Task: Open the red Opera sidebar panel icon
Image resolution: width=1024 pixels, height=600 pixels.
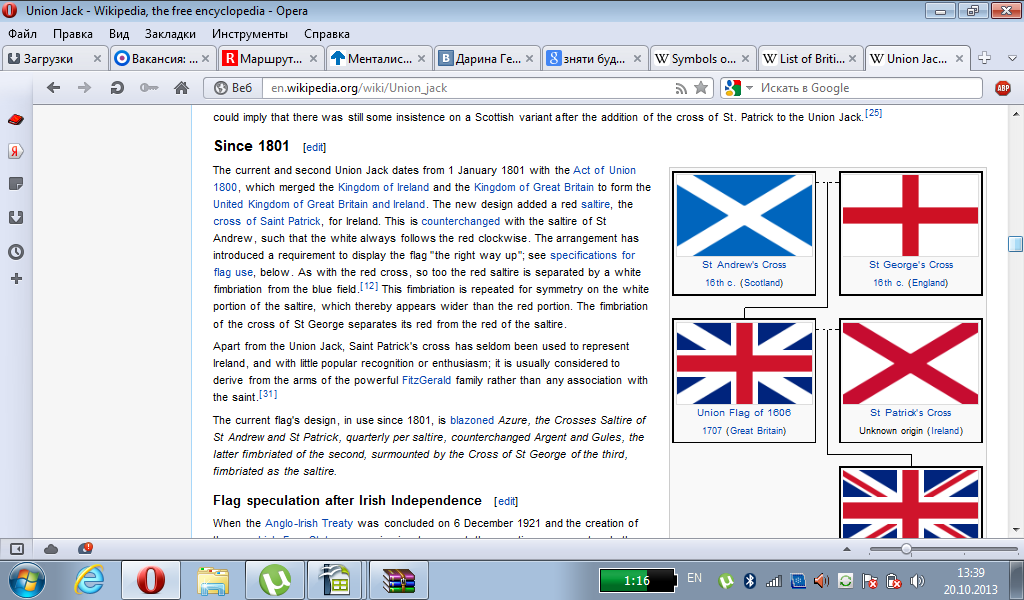Action: pos(16,119)
